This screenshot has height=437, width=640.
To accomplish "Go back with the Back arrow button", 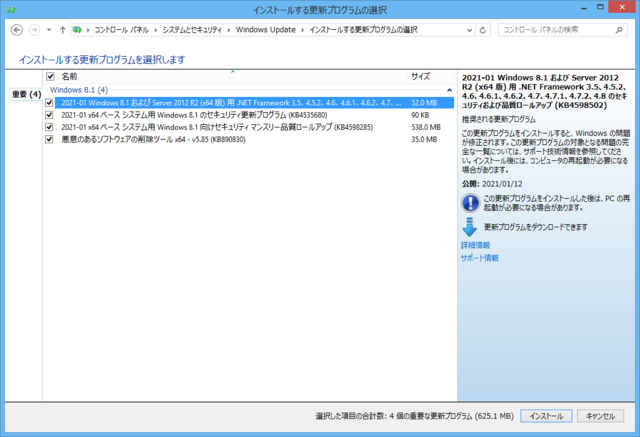I will click(x=17, y=30).
